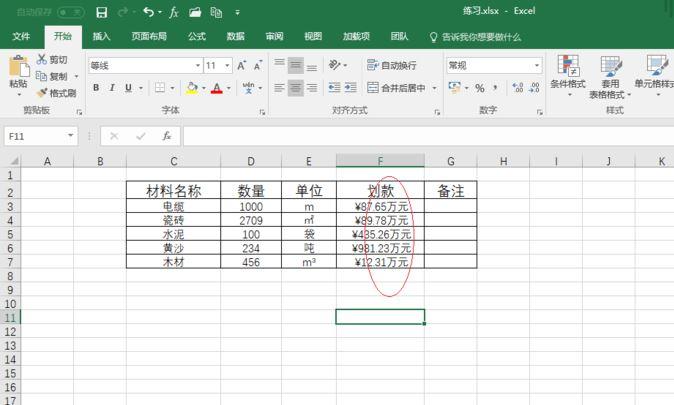This screenshot has width=674, height=405.
Task: Open the Formulas (公式) tab
Action: point(196,37)
